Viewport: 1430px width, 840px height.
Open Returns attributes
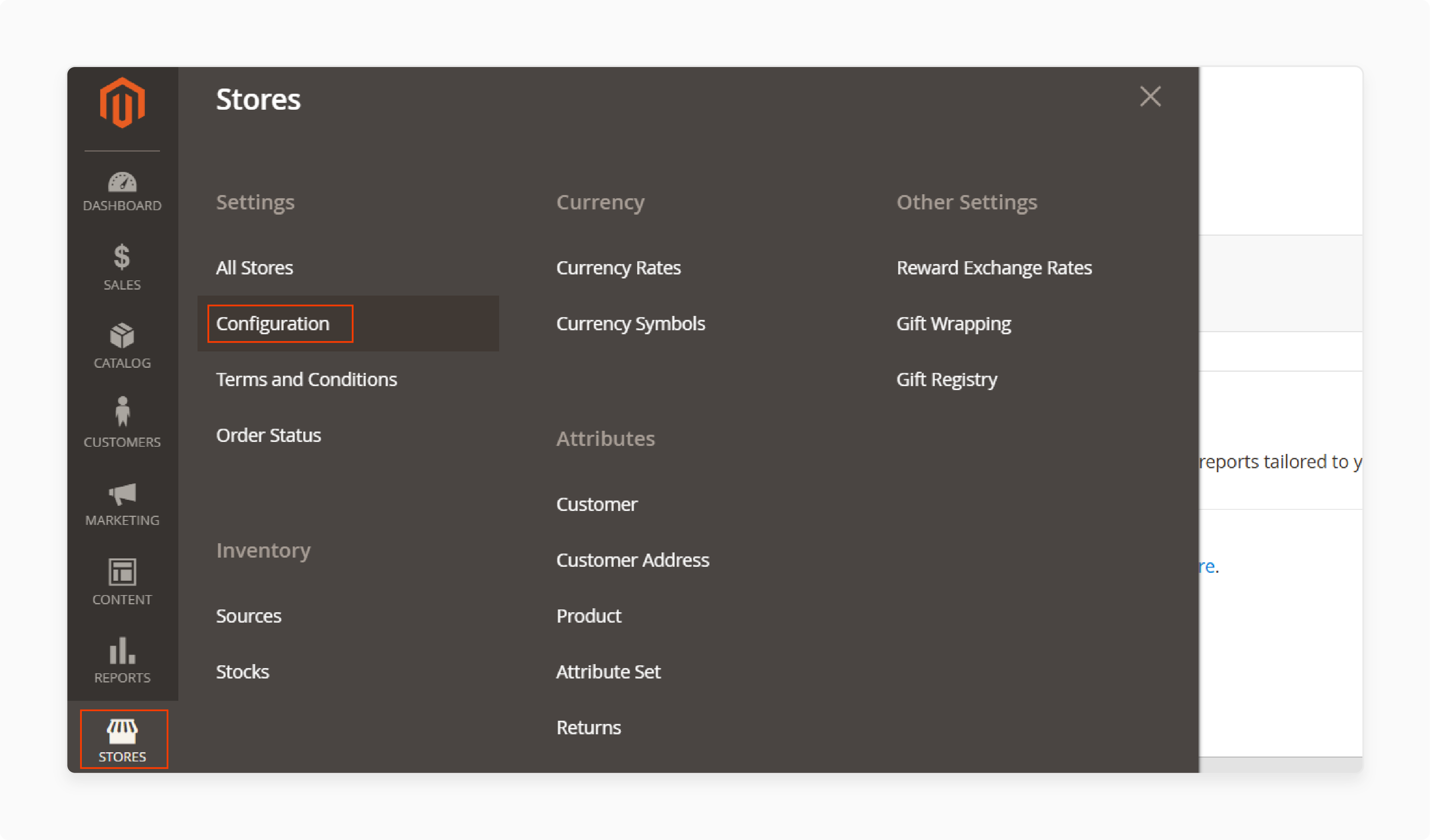(589, 728)
